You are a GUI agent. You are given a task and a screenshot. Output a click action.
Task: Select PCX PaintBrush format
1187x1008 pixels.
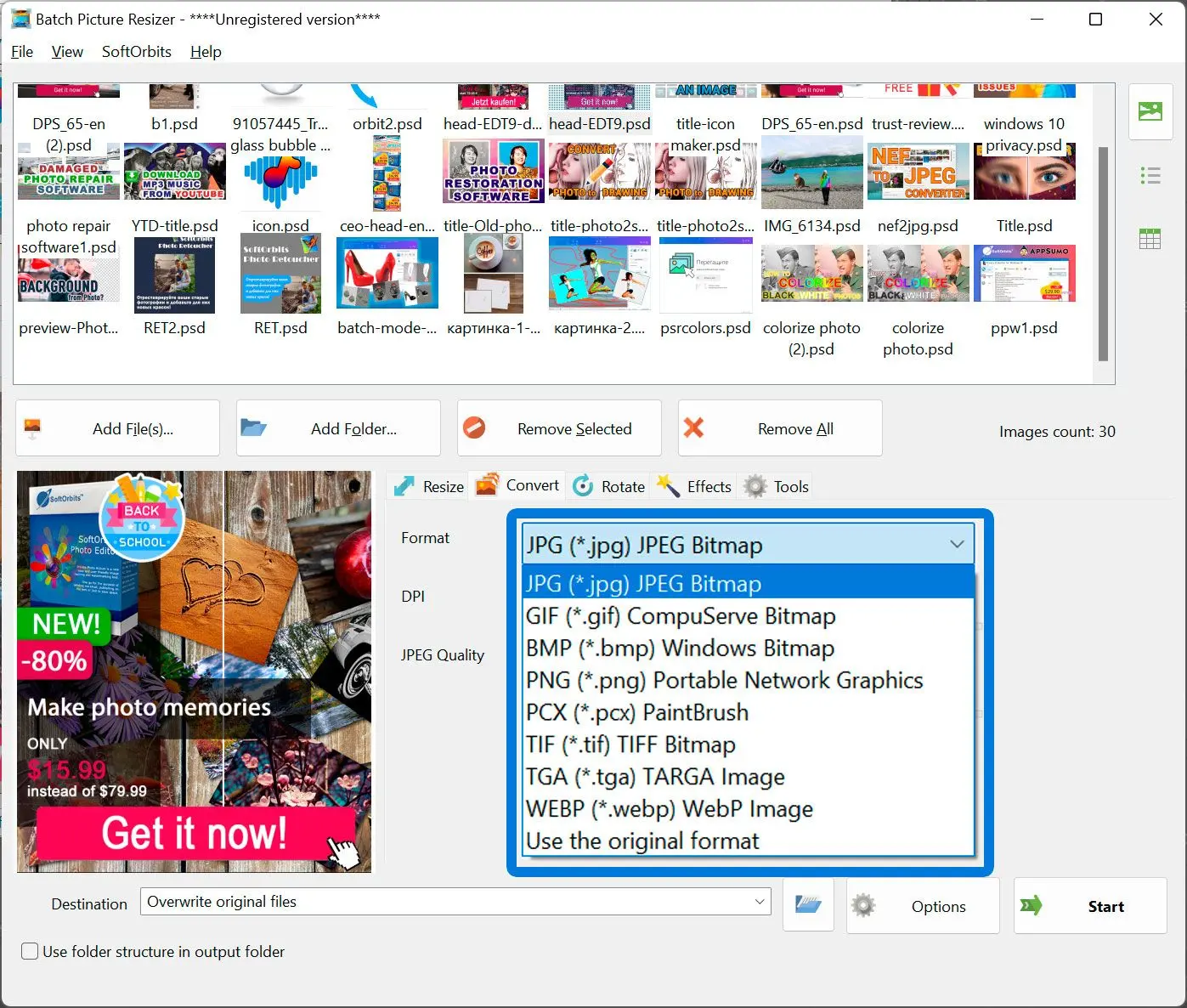pos(748,712)
